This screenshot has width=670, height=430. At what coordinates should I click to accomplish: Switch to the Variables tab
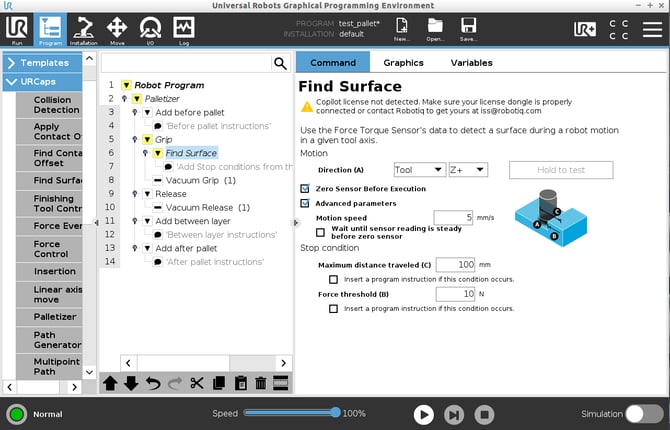tap(471, 62)
